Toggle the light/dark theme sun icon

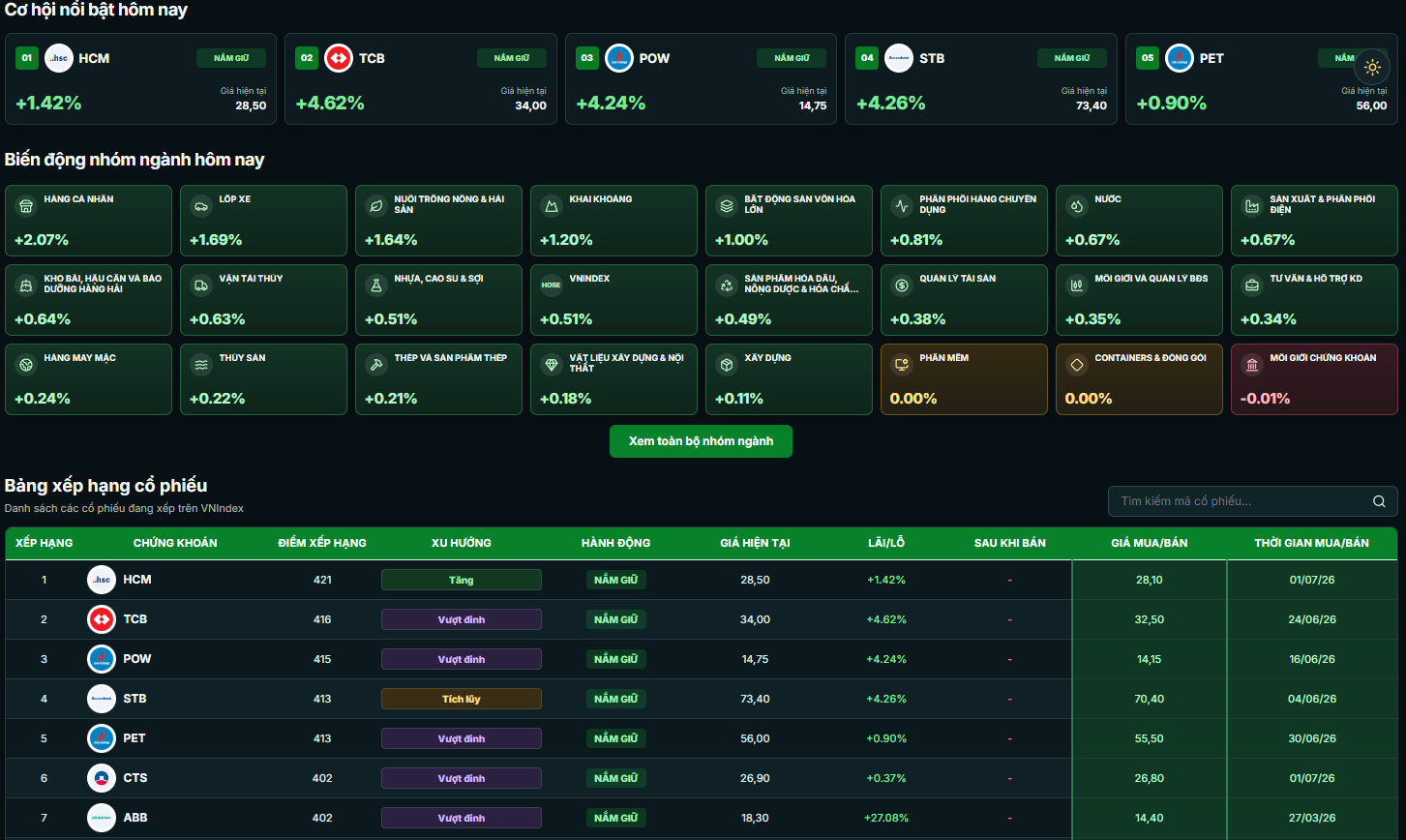tap(1371, 67)
